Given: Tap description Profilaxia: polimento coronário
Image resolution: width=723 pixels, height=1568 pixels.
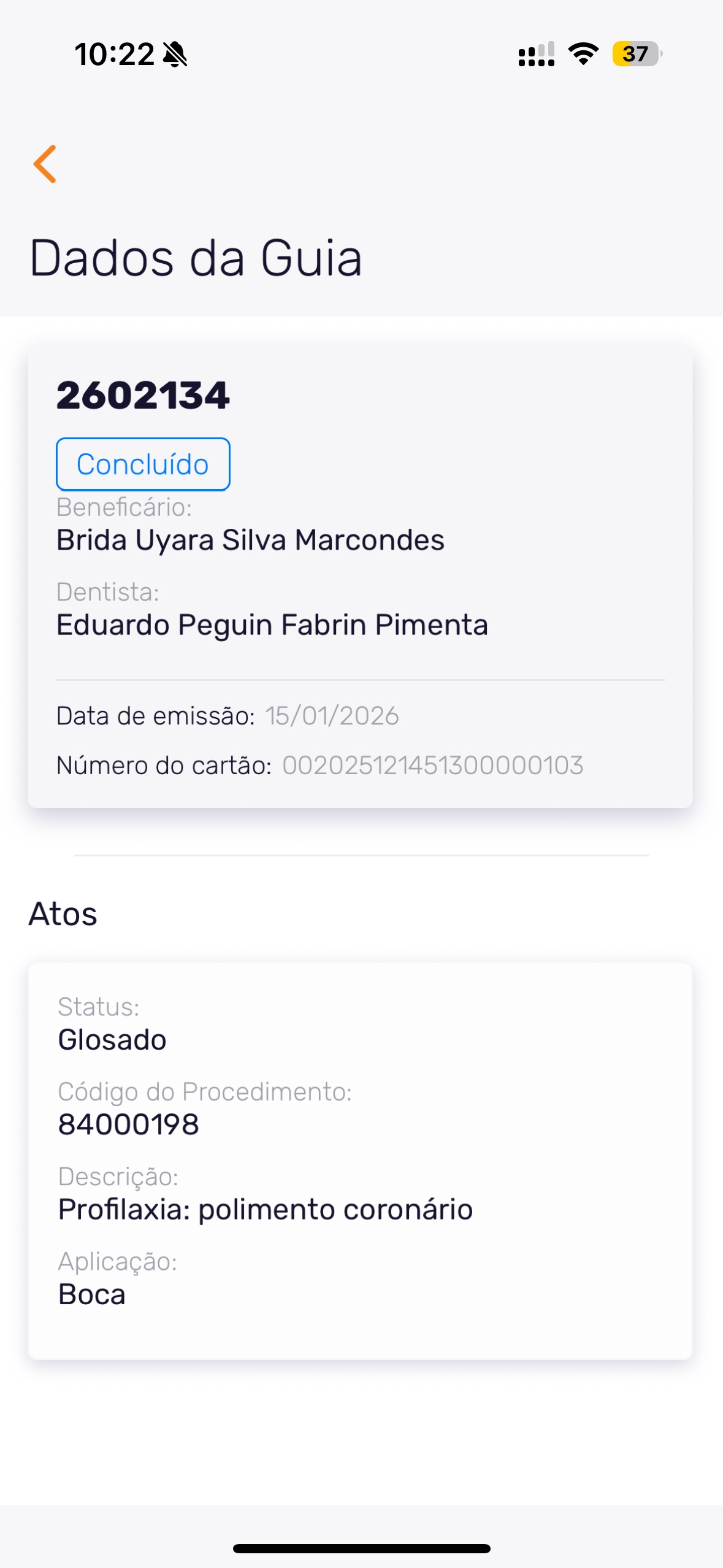Looking at the screenshot, I should click(266, 1210).
